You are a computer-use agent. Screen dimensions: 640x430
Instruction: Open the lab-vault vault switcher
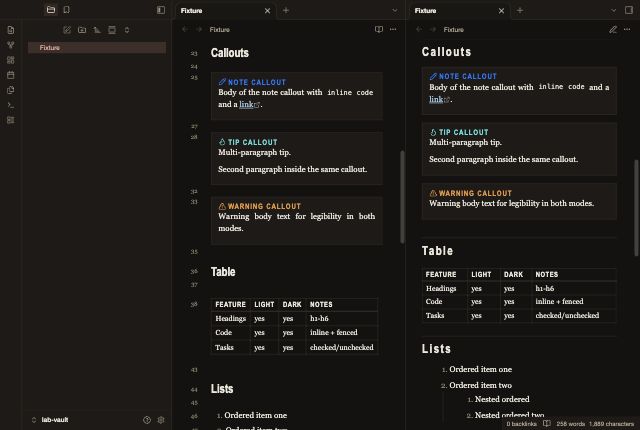[50, 420]
